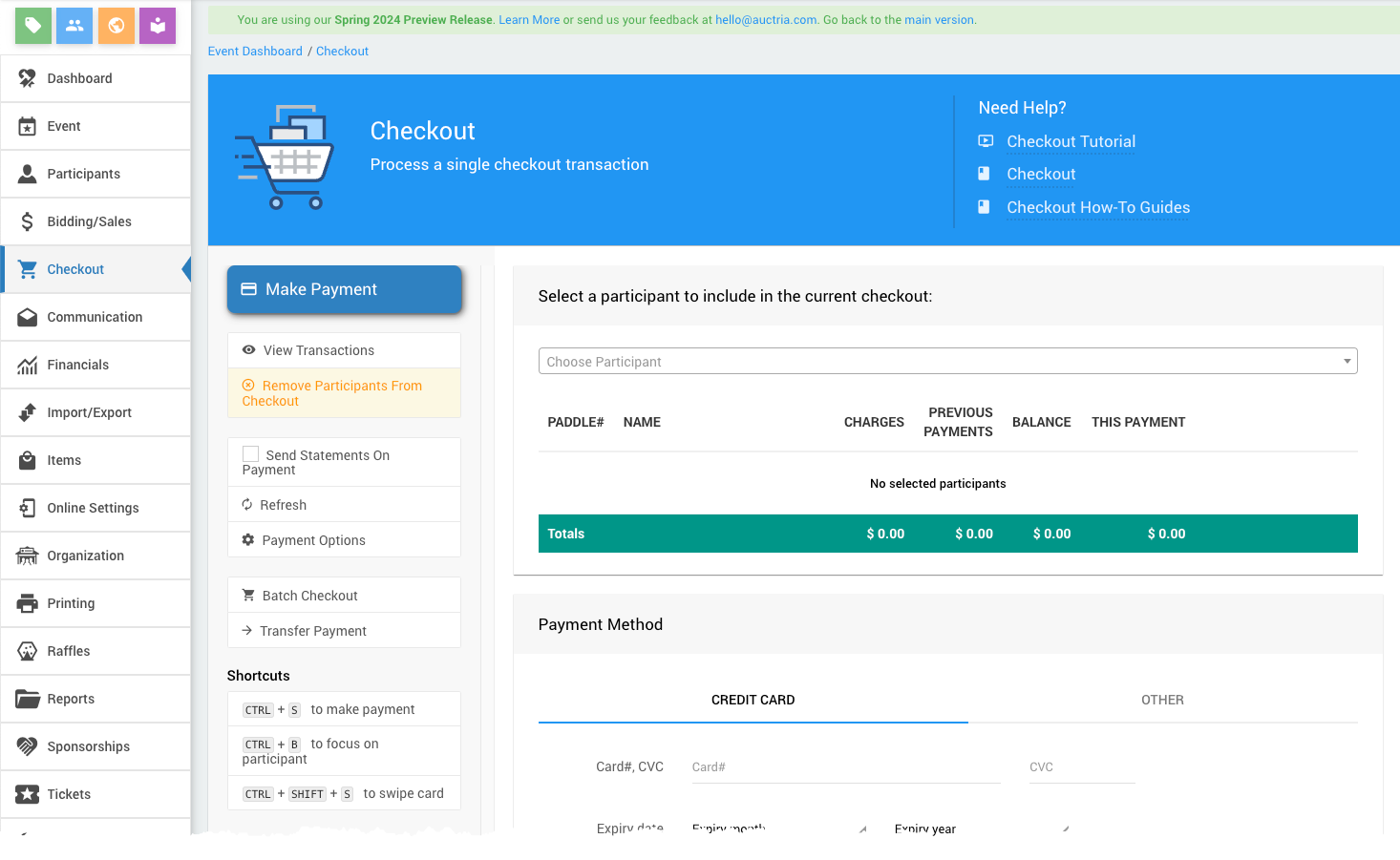This screenshot has width=1400, height=860.
Task: Click the Raffles diamond icon in sidebar
Action: 27,651
